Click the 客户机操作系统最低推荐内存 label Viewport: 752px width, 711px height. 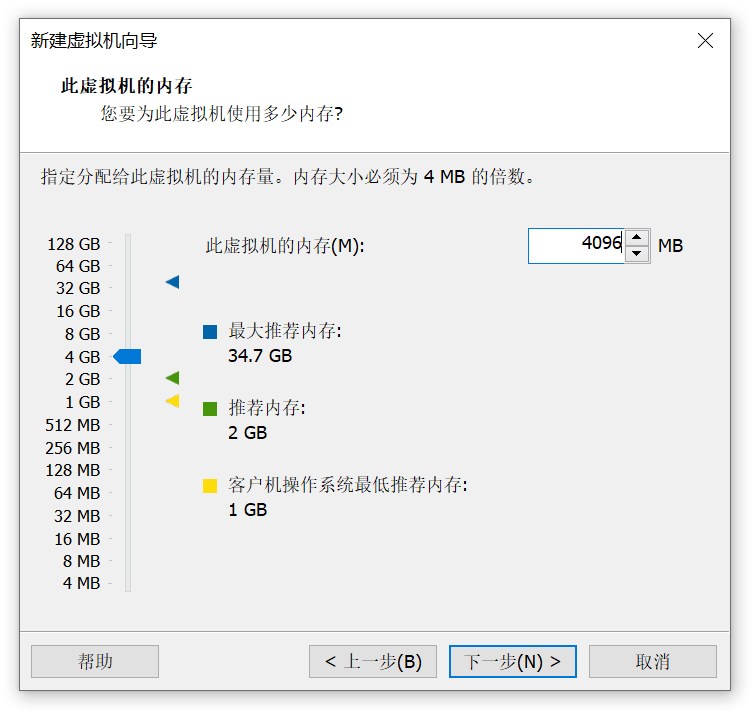(x=348, y=485)
